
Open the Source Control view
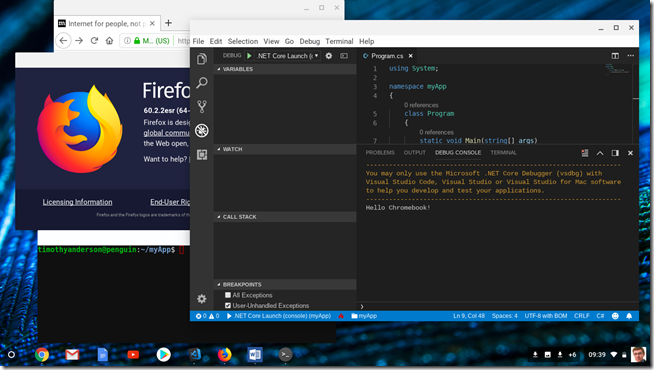[202, 107]
